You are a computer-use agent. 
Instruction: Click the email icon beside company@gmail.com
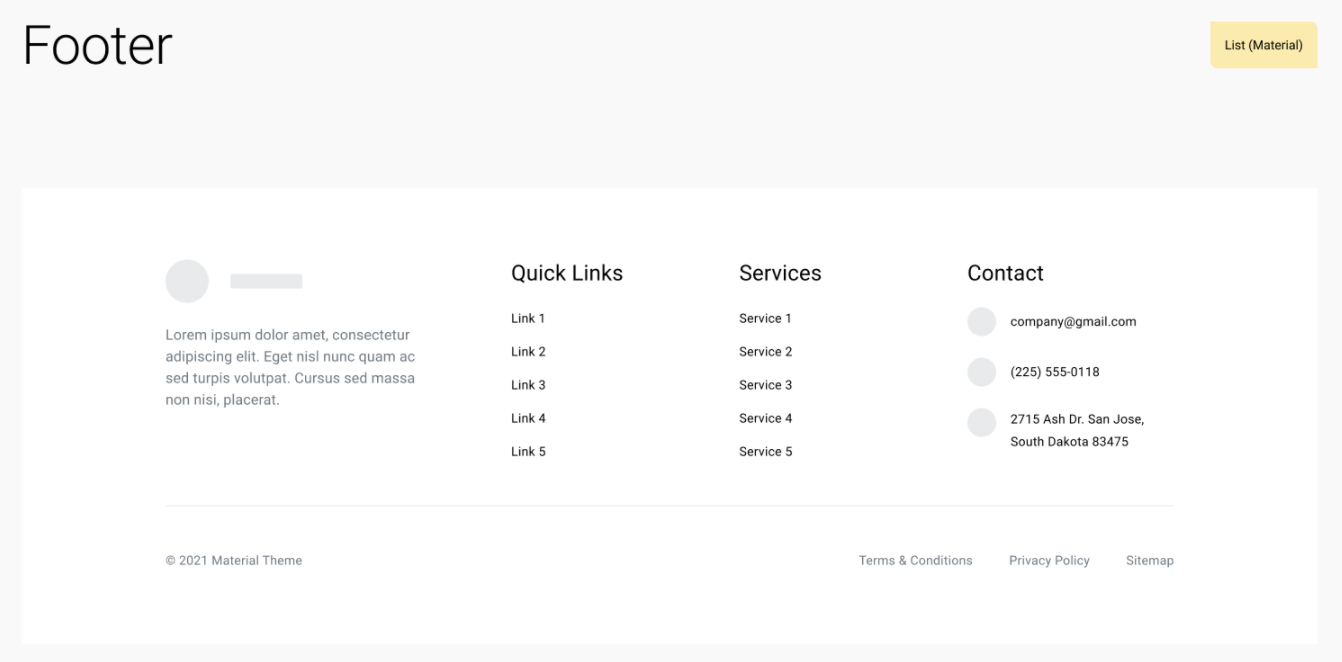coord(982,322)
